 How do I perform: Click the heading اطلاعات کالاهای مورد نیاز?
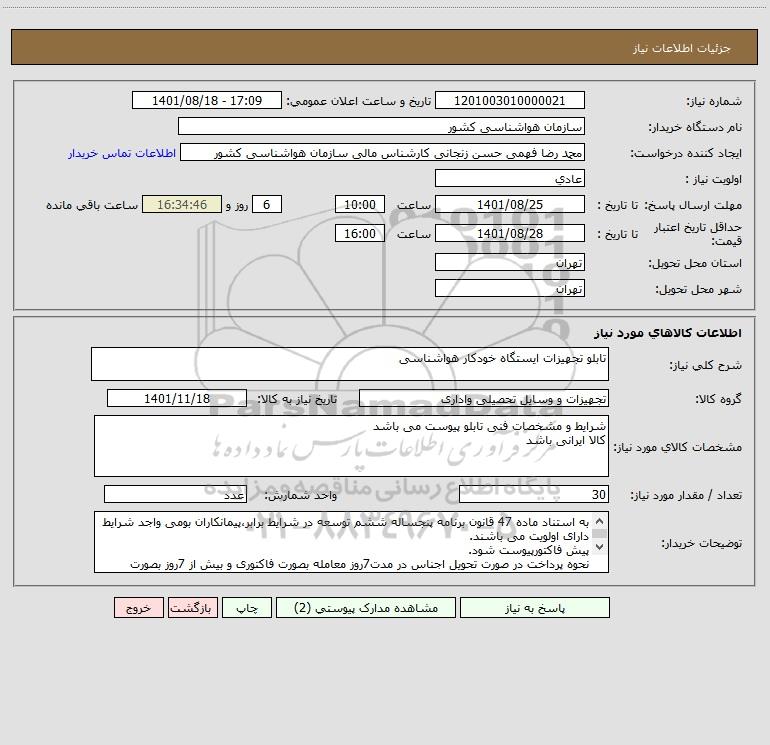coord(668,333)
